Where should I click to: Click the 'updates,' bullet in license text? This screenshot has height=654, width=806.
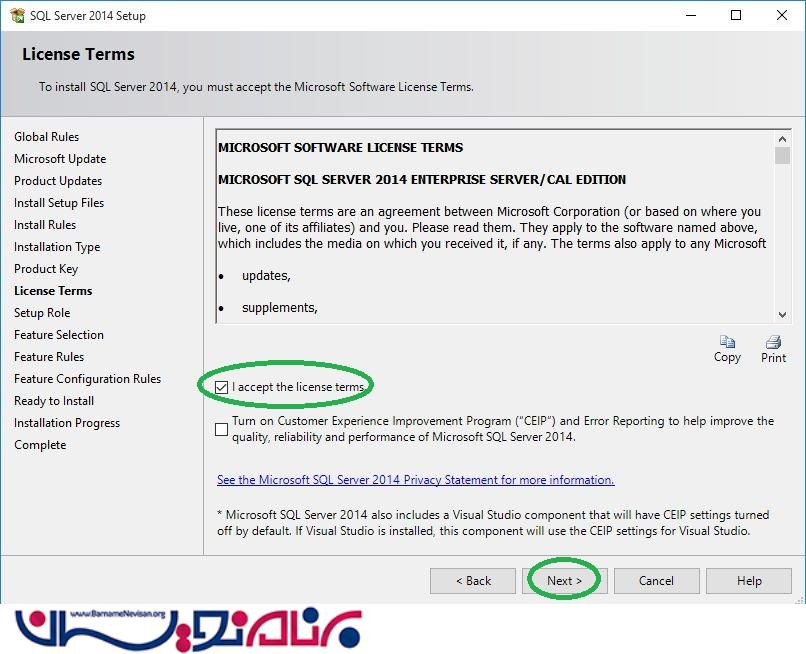tap(266, 276)
